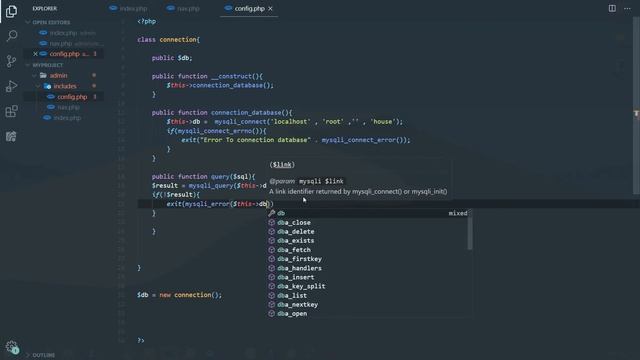Choose the db property suggestion
This screenshot has width=640, height=360.
click(367, 213)
